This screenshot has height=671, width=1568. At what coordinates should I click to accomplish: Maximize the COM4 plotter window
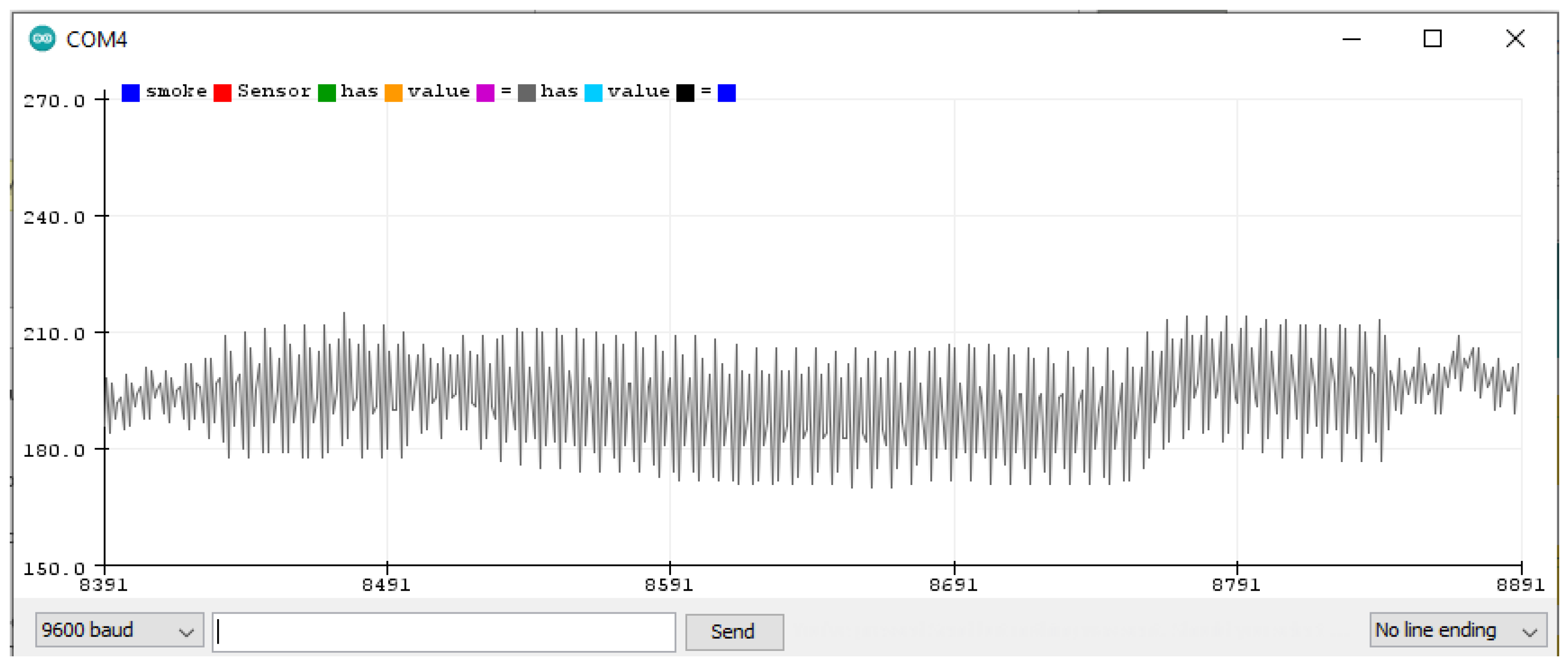1432,39
